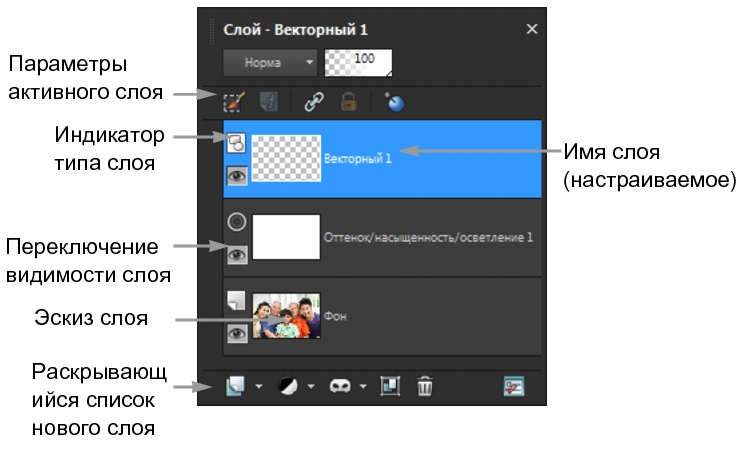Click the opacity field showing 100
This screenshot has width=740, height=458.
point(358,62)
